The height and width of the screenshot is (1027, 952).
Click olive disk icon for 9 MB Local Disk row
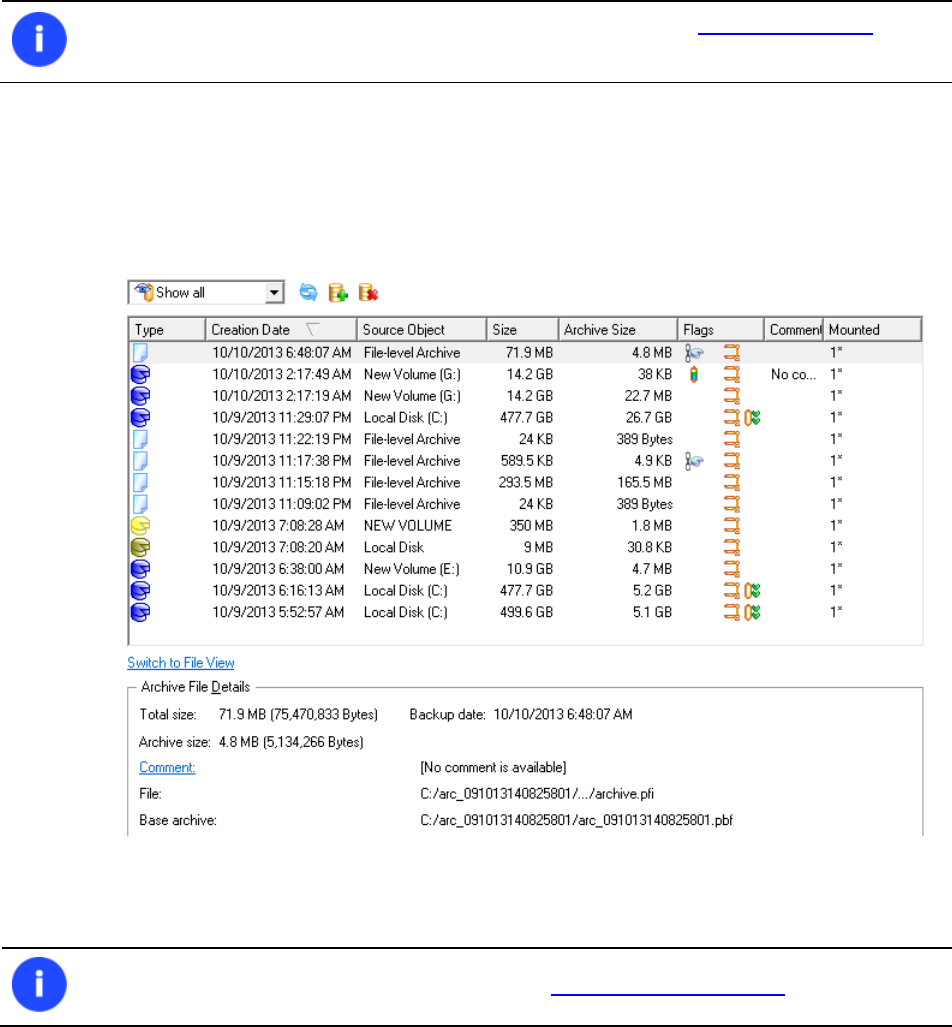click(140, 547)
